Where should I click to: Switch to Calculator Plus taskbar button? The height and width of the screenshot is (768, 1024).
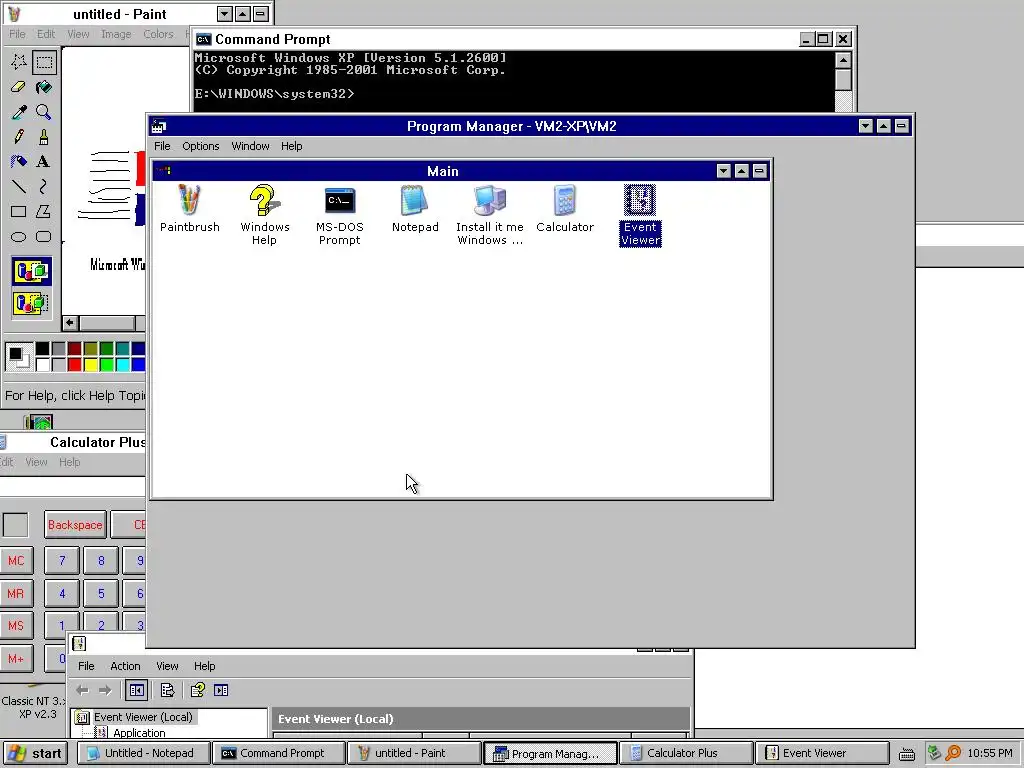pos(686,754)
